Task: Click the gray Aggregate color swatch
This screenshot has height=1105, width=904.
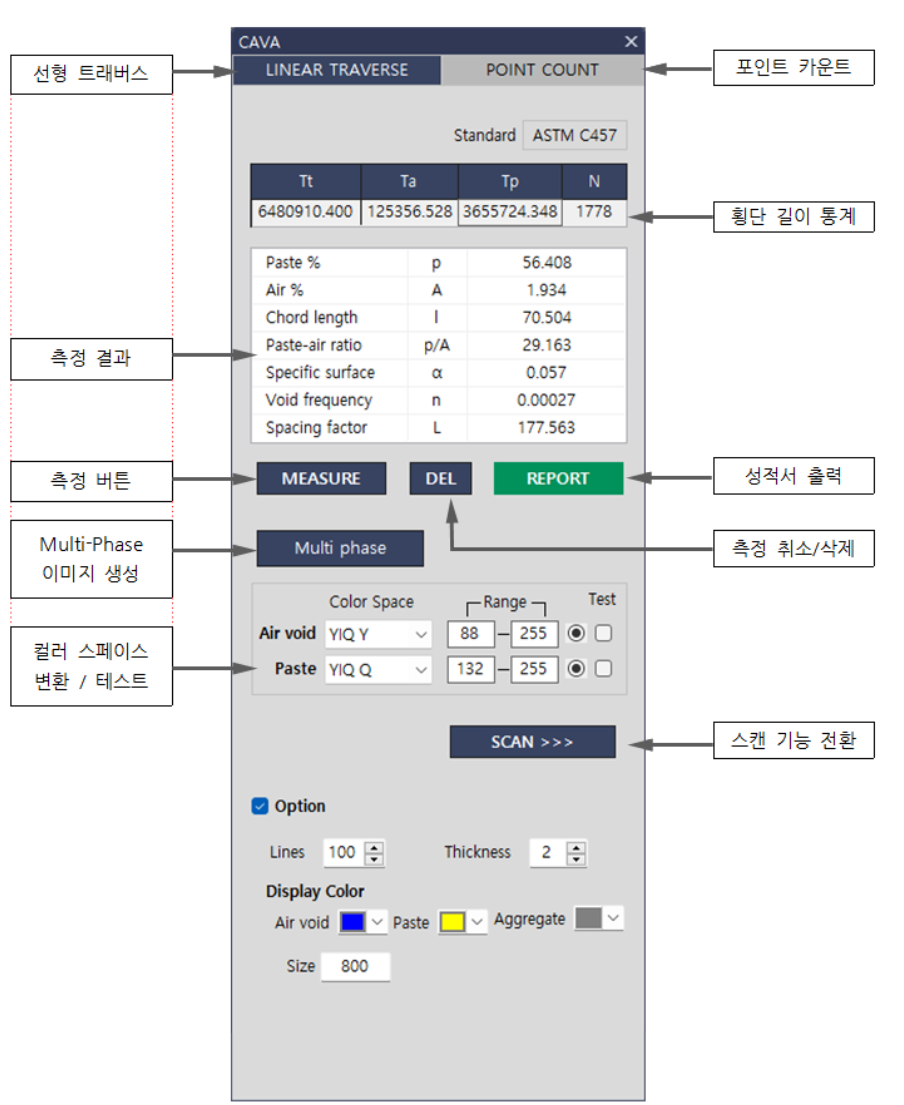Action: [x=588, y=918]
